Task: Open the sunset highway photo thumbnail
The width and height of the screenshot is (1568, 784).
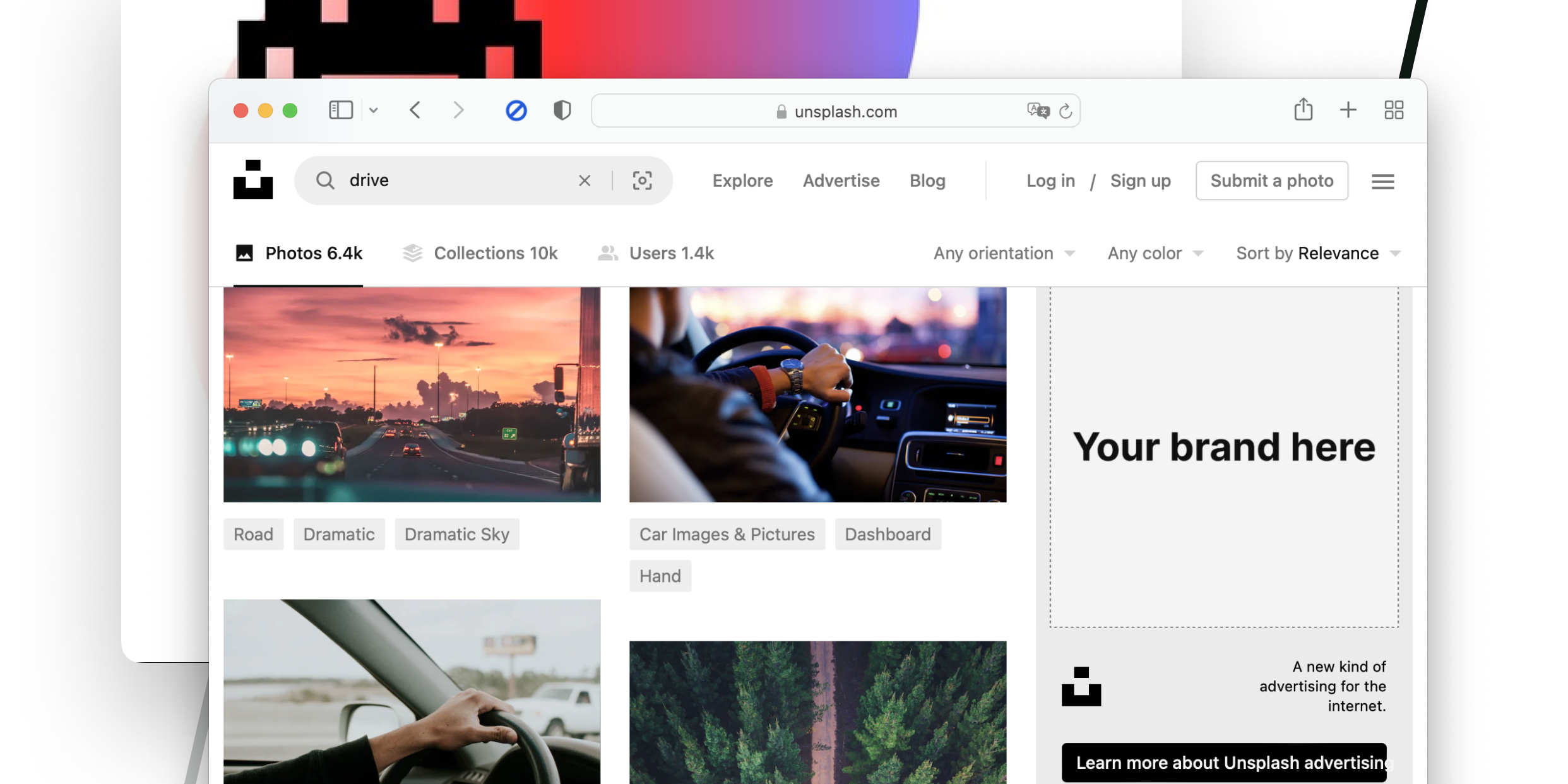Action: point(412,395)
